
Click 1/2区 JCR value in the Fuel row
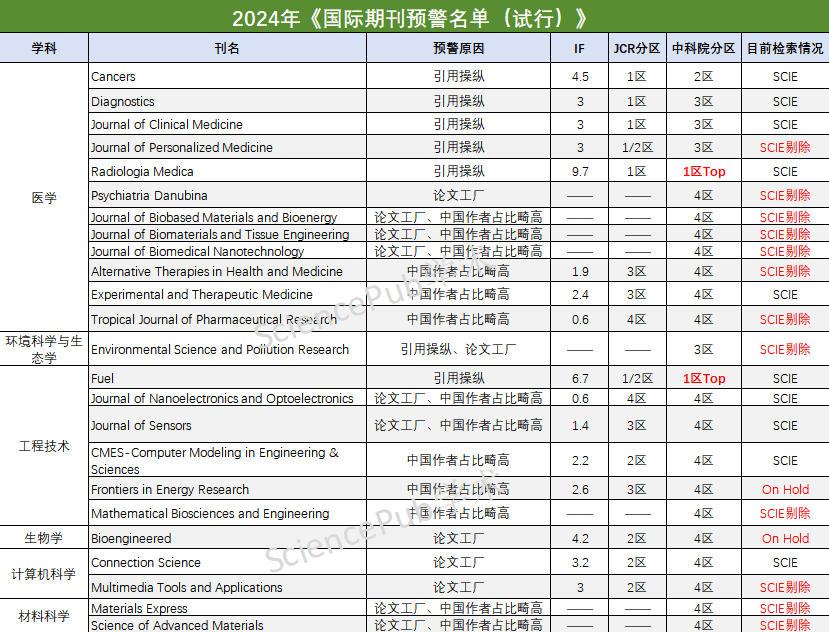637,379
